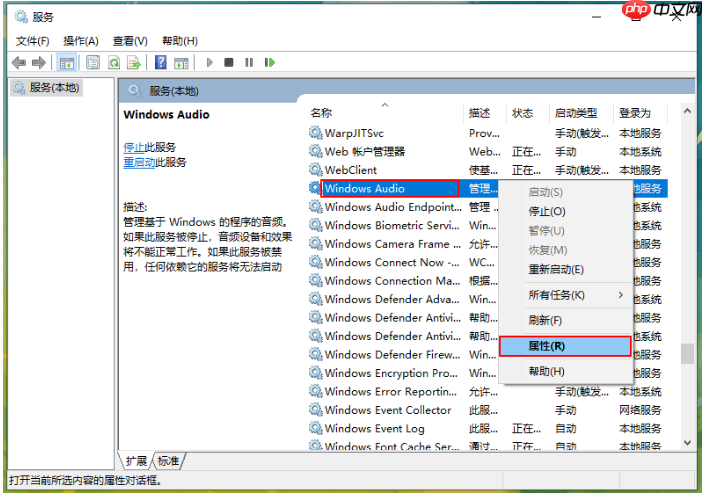The width and height of the screenshot is (703, 494).
Task: Sort by the 描述 column header
Action: [x=485, y=113]
